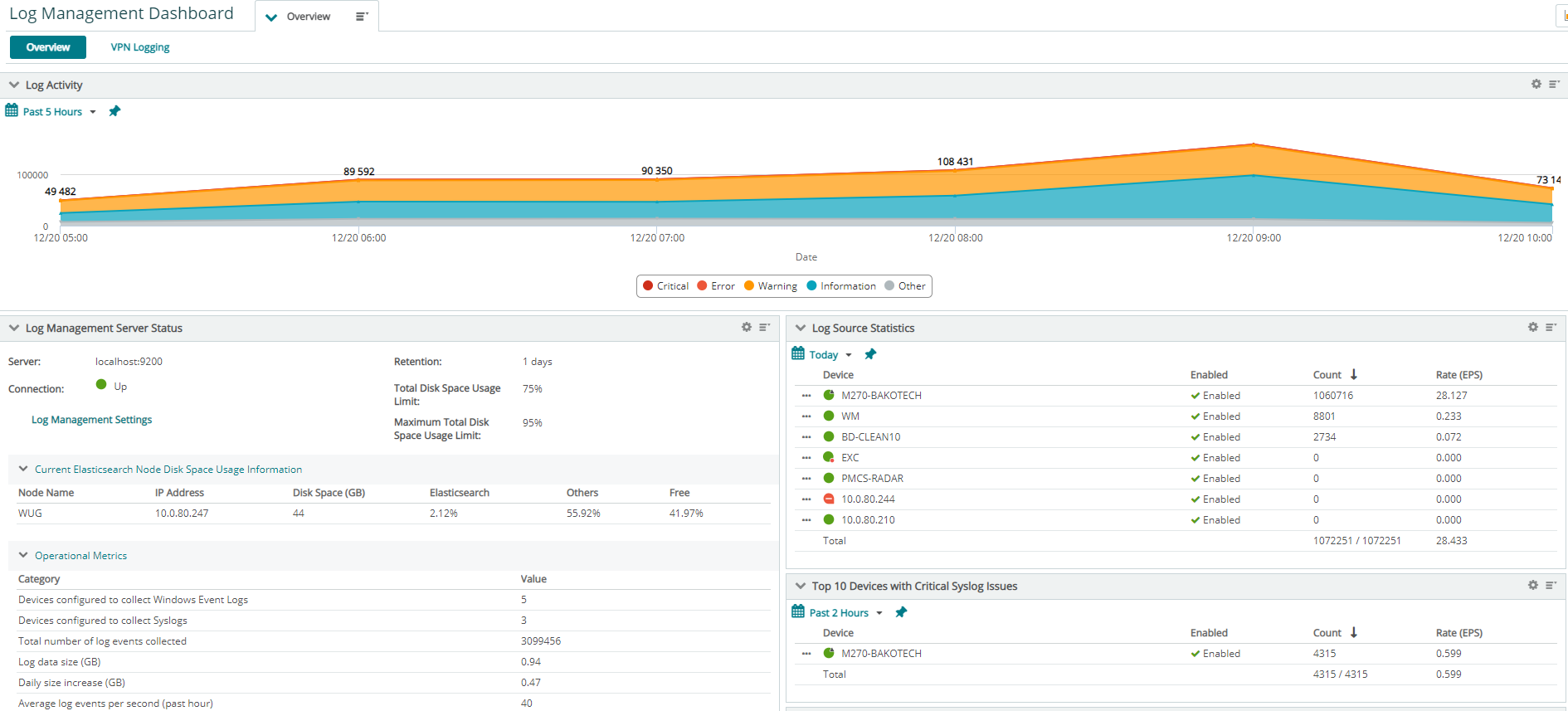The image size is (1568, 711).
Task: Click pin icon next to Today filter
Action: (x=870, y=354)
